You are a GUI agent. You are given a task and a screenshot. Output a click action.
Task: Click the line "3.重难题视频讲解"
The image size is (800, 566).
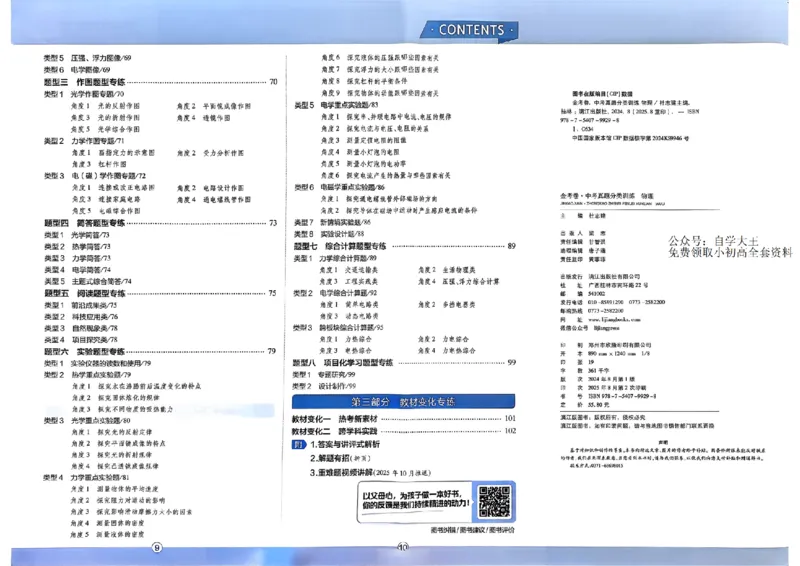pos(370,473)
